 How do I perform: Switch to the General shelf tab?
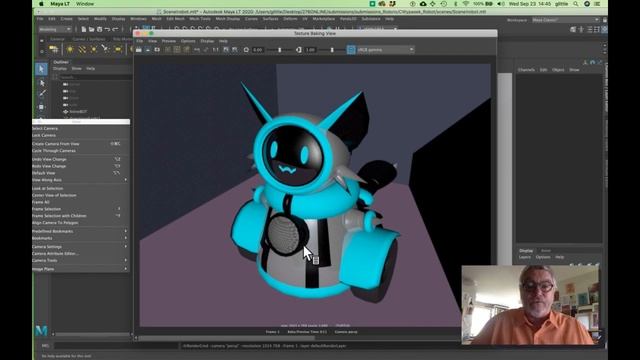tap(57, 39)
